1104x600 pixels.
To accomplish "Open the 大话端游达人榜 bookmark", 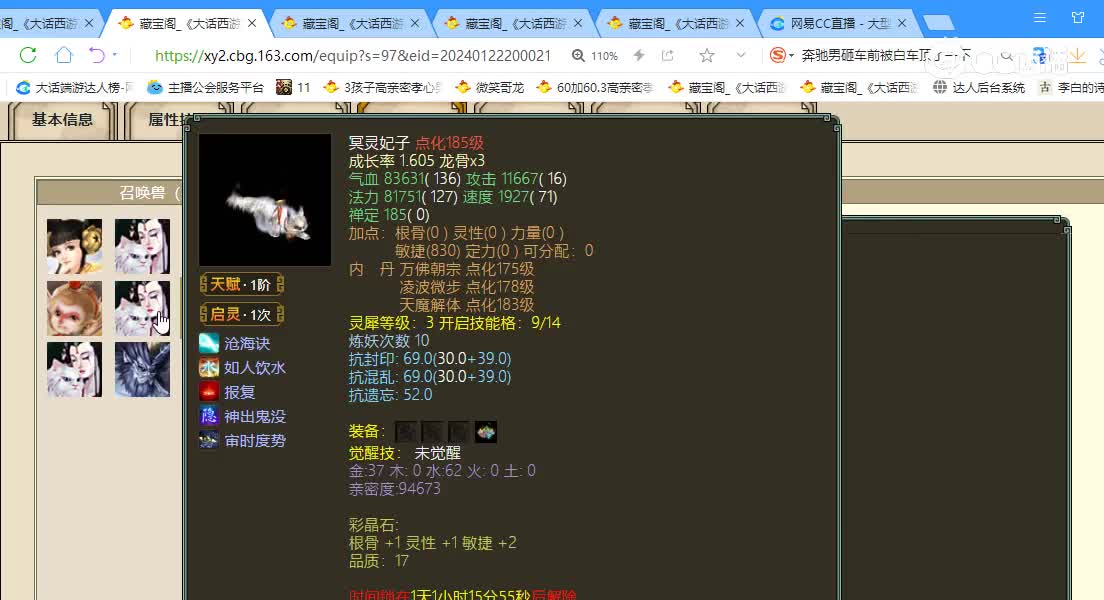I will point(75,87).
